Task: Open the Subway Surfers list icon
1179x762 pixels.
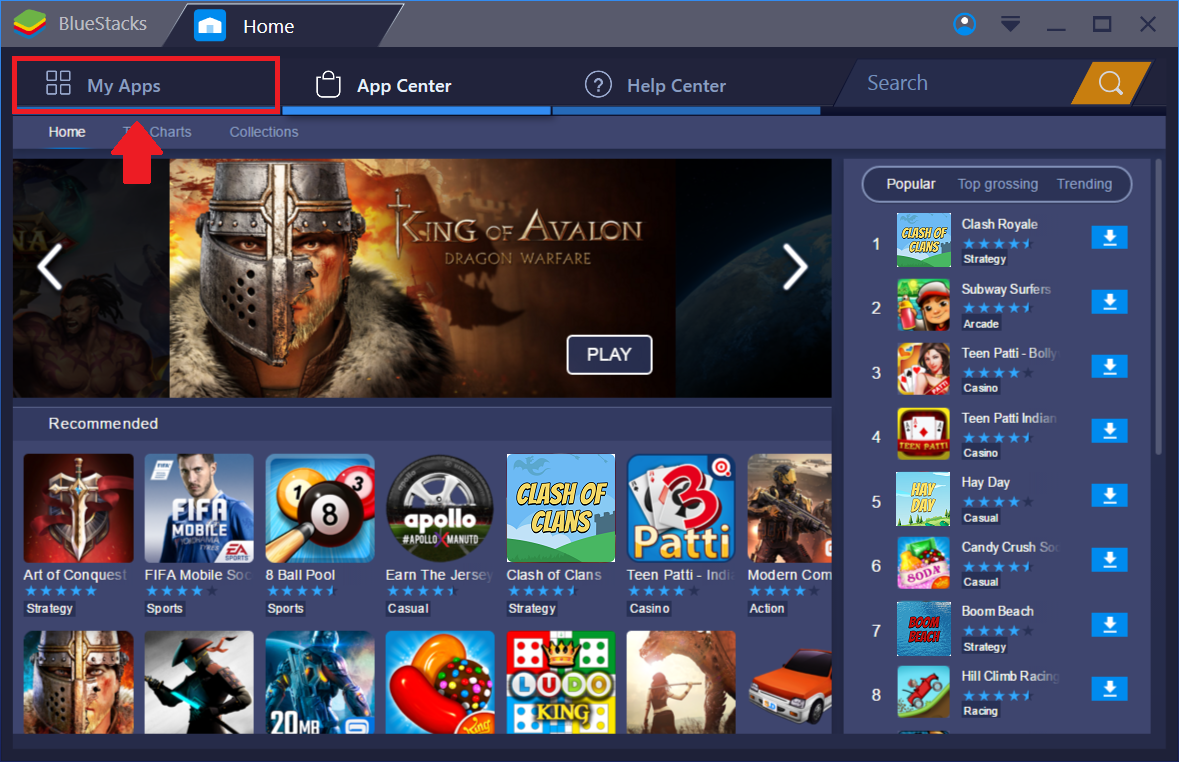Action: 923,305
